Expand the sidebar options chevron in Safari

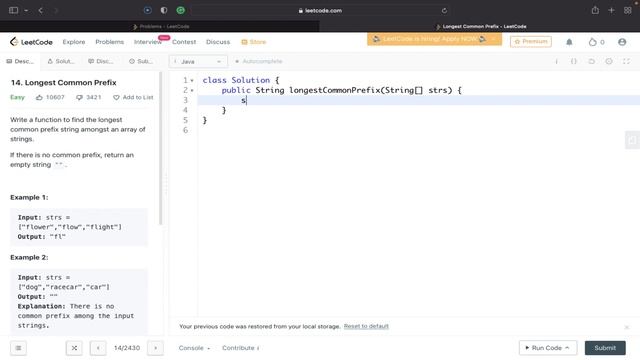coord(26,10)
